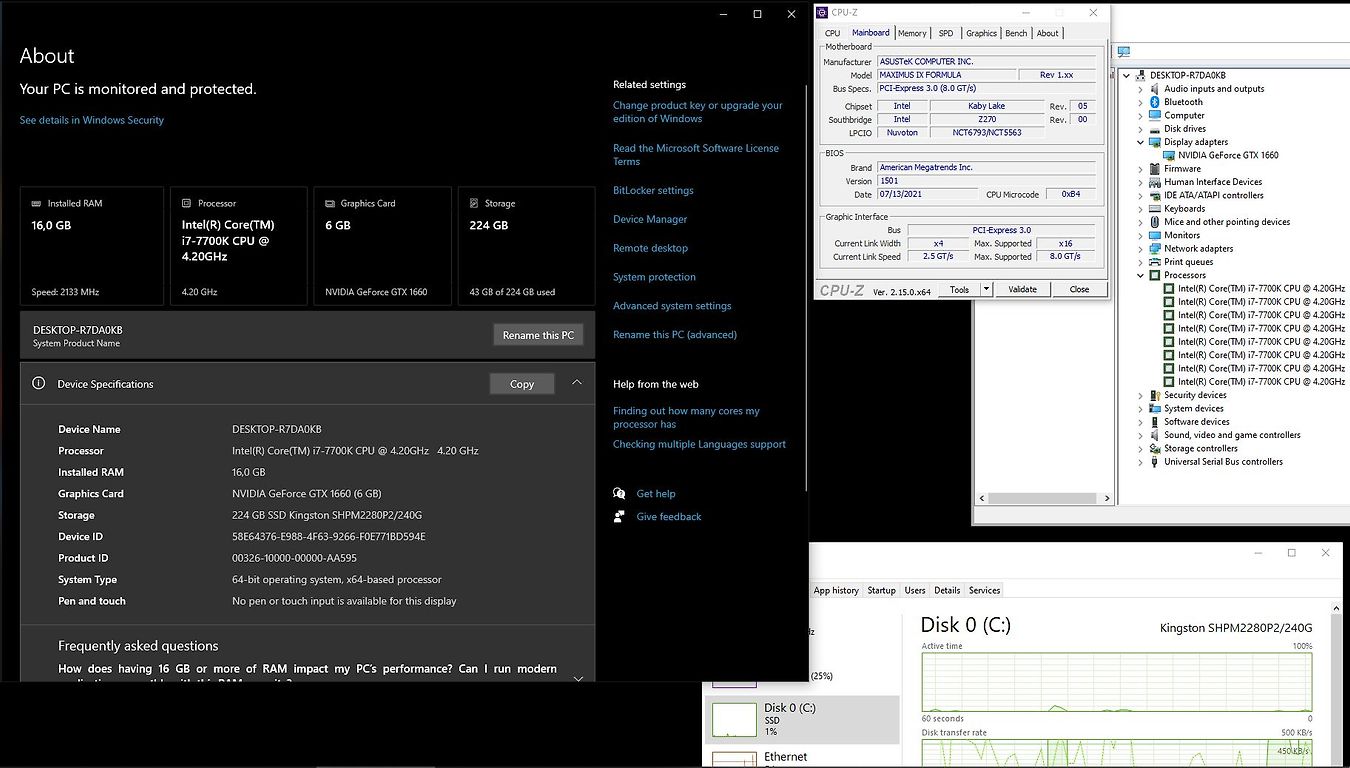The height and width of the screenshot is (768, 1350).
Task: Open the Device Manager link in Related settings
Action: [650, 219]
